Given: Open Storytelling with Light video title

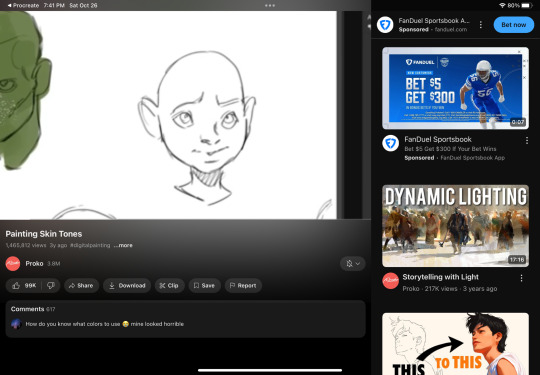Looking at the screenshot, I should point(440,277).
